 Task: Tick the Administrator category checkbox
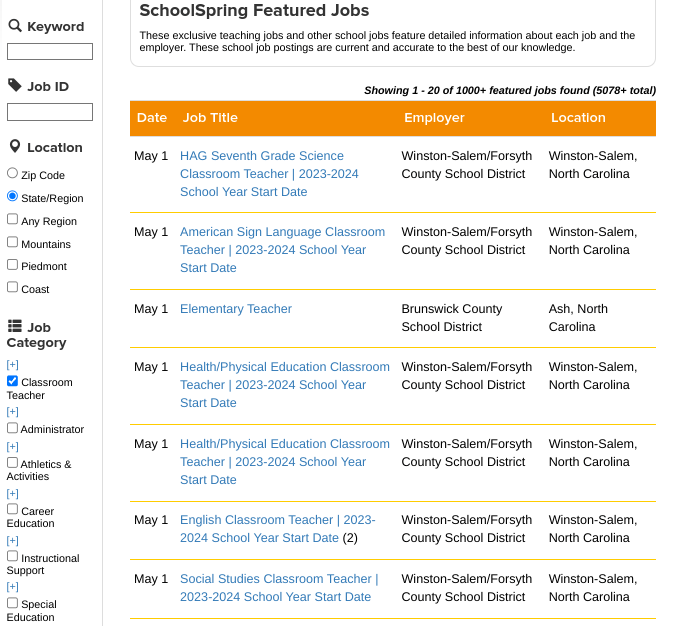tap(13, 428)
